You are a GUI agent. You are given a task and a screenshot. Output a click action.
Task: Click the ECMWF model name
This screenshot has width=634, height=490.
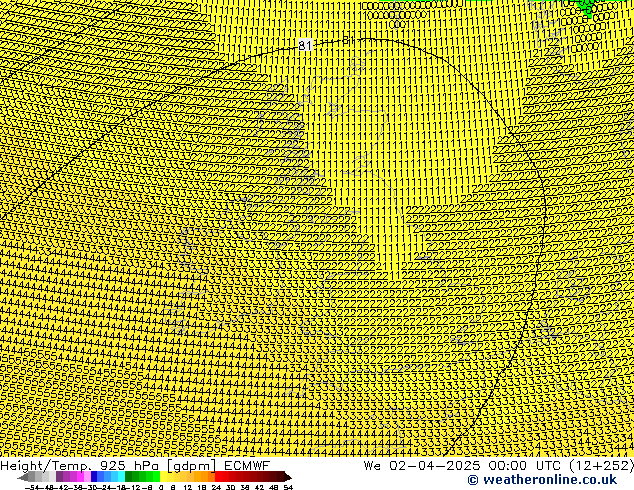click(x=247, y=465)
